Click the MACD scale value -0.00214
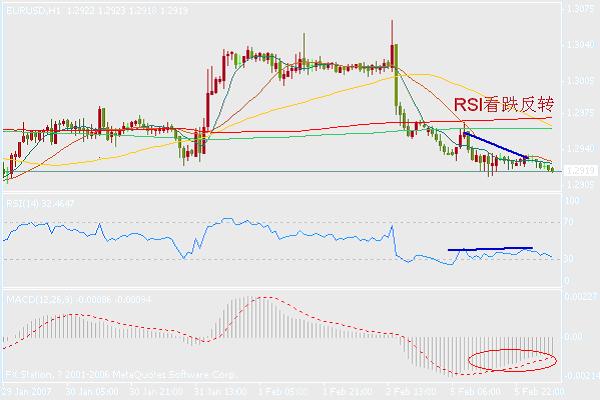This screenshot has width=600, height=400. coord(581,376)
